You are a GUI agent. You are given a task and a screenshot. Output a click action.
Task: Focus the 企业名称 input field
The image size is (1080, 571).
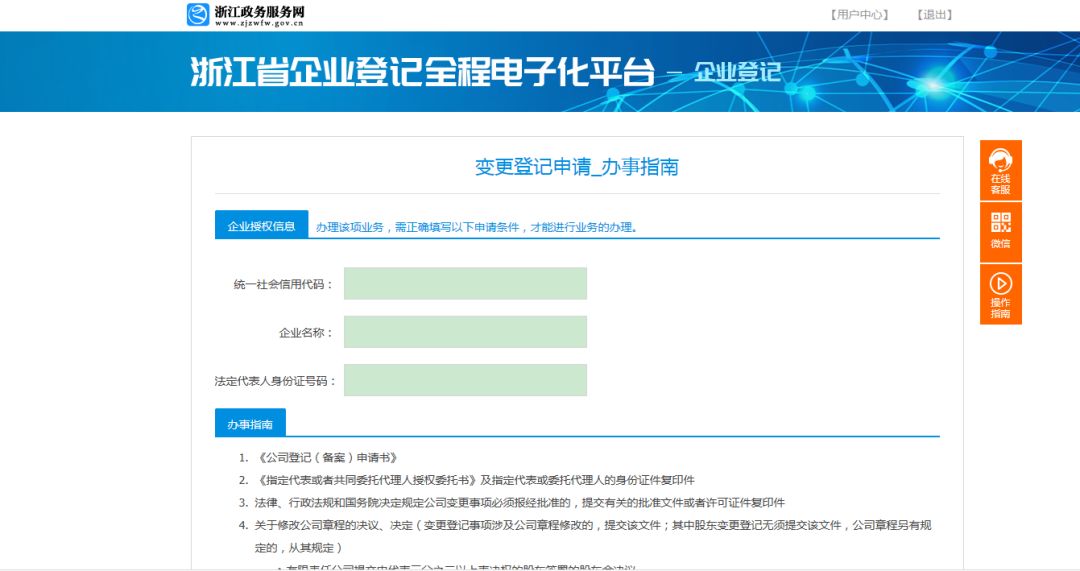pos(465,331)
